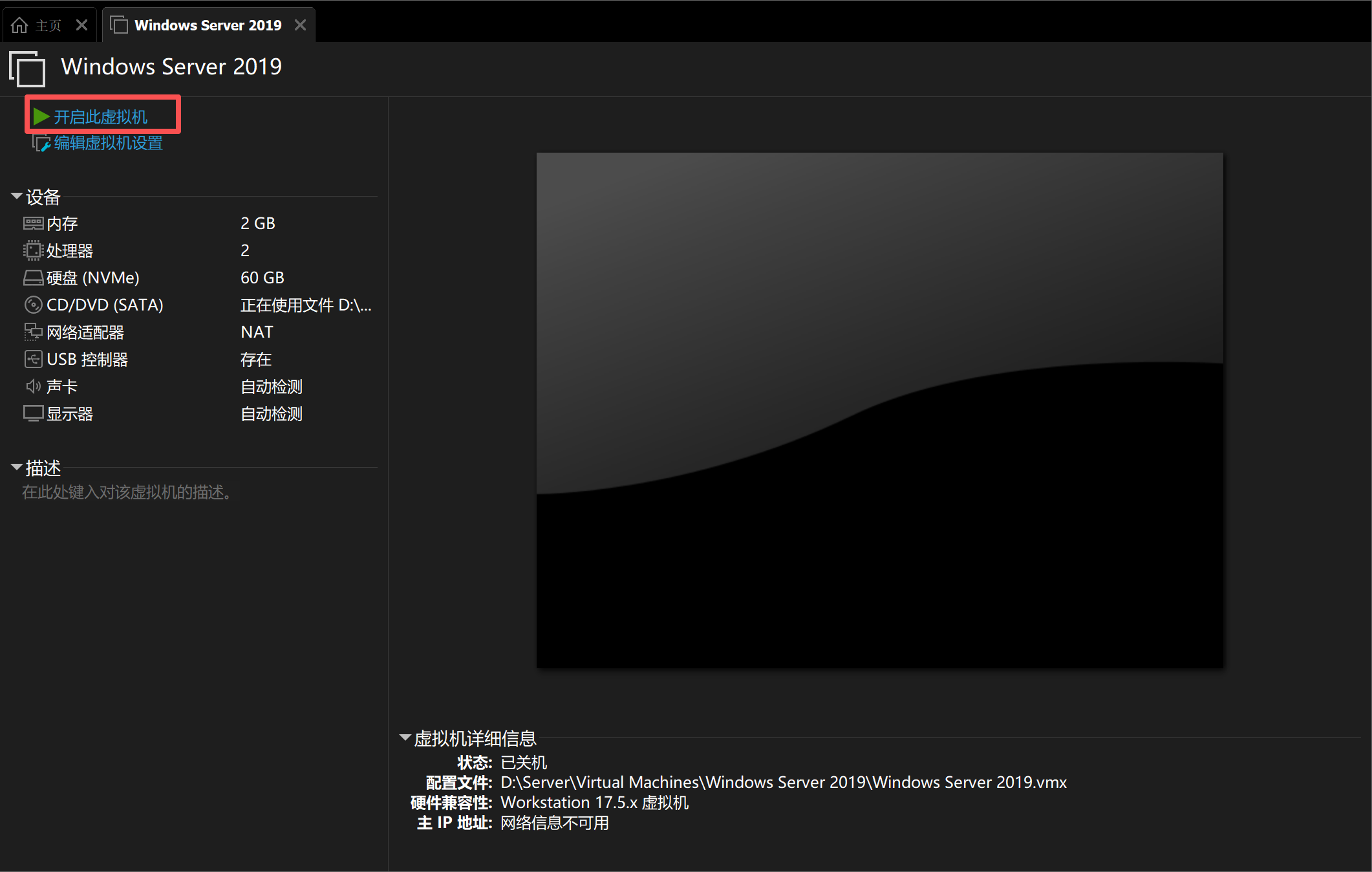Close the Windows Server 2019 tab
The height and width of the screenshot is (872, 1372).
[300, 25]
